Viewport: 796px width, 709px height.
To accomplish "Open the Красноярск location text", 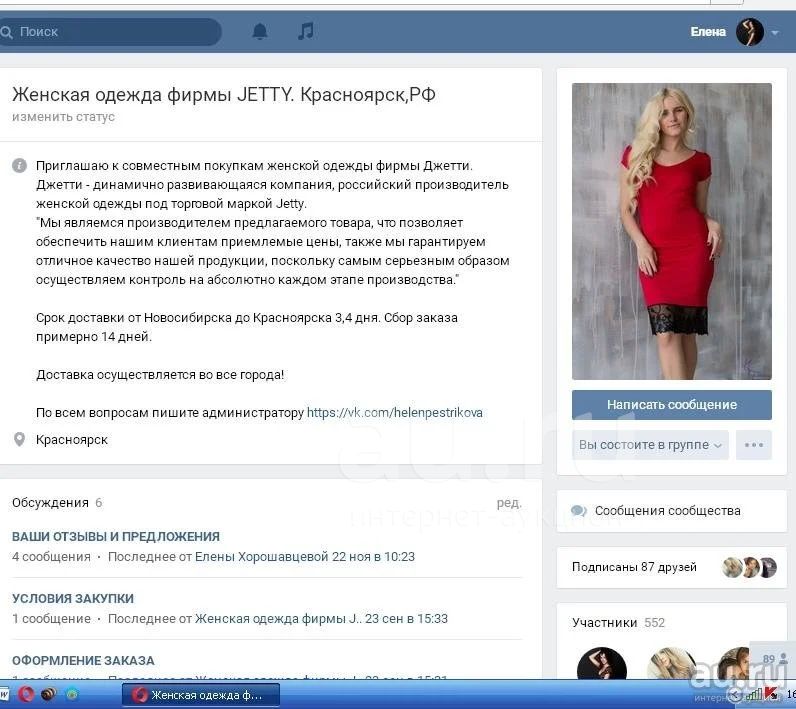I will [x=72, y=440].
